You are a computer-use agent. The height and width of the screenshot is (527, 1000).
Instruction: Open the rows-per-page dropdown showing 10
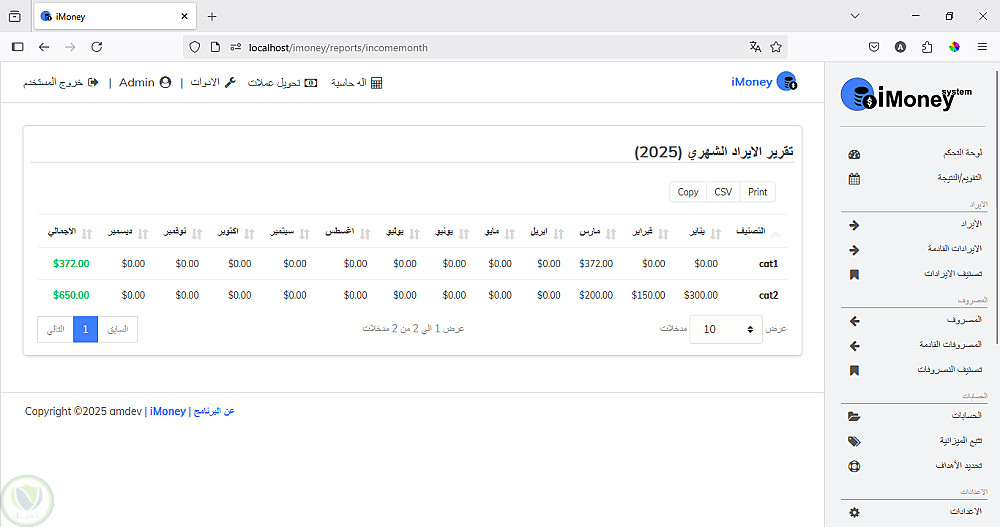pyautogui.click(x=726, y=329)
